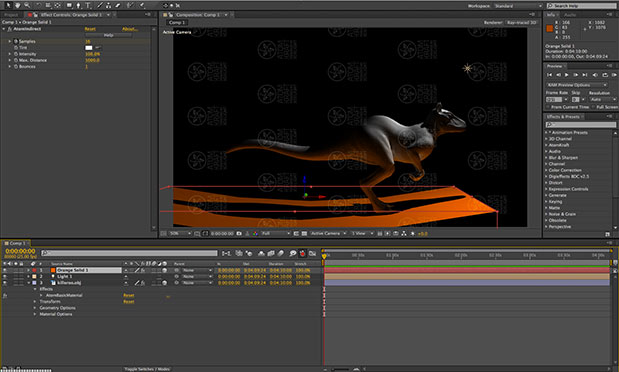This screenshot has height=372, width=619.
Task: Hide the Orange Solid 1 layer
Action: tap(5, 270)
